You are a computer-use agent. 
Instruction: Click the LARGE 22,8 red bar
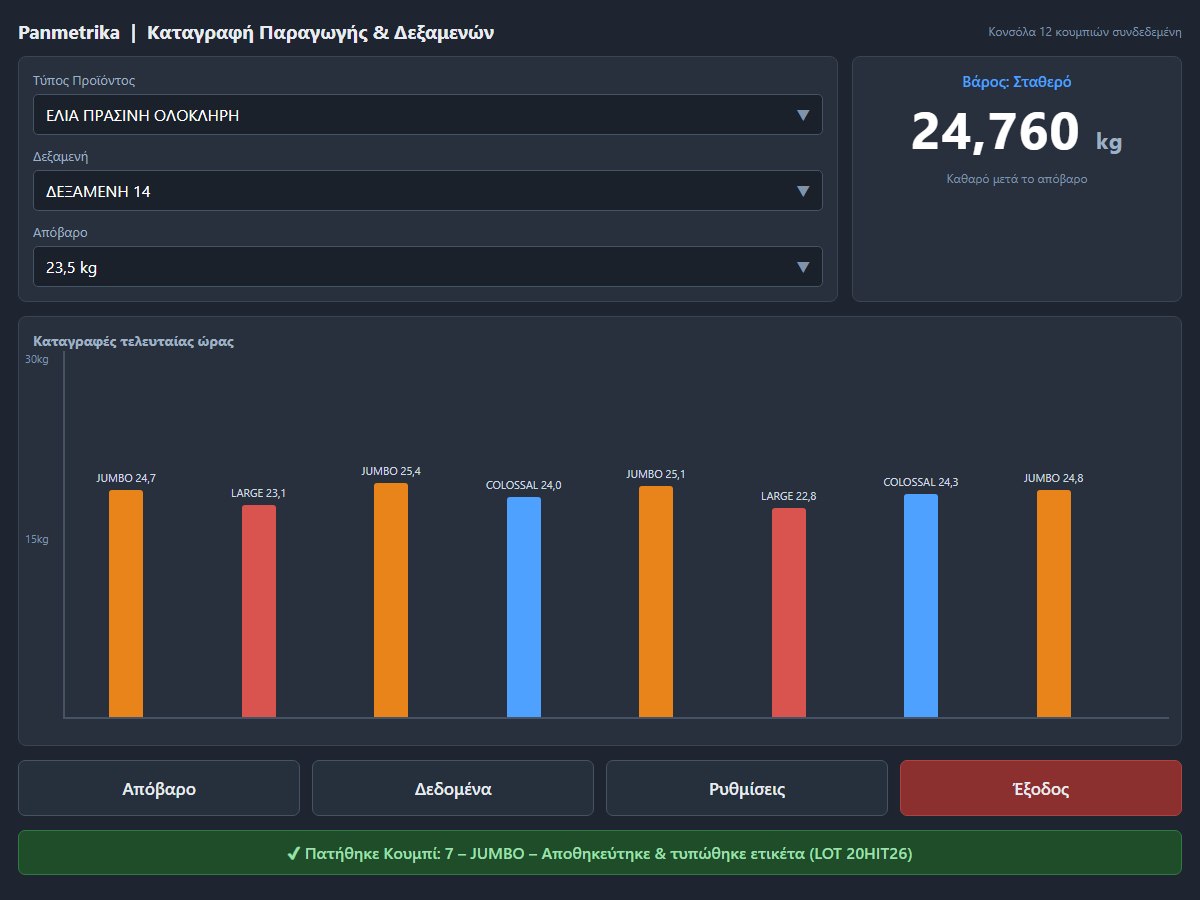(789, 612)
